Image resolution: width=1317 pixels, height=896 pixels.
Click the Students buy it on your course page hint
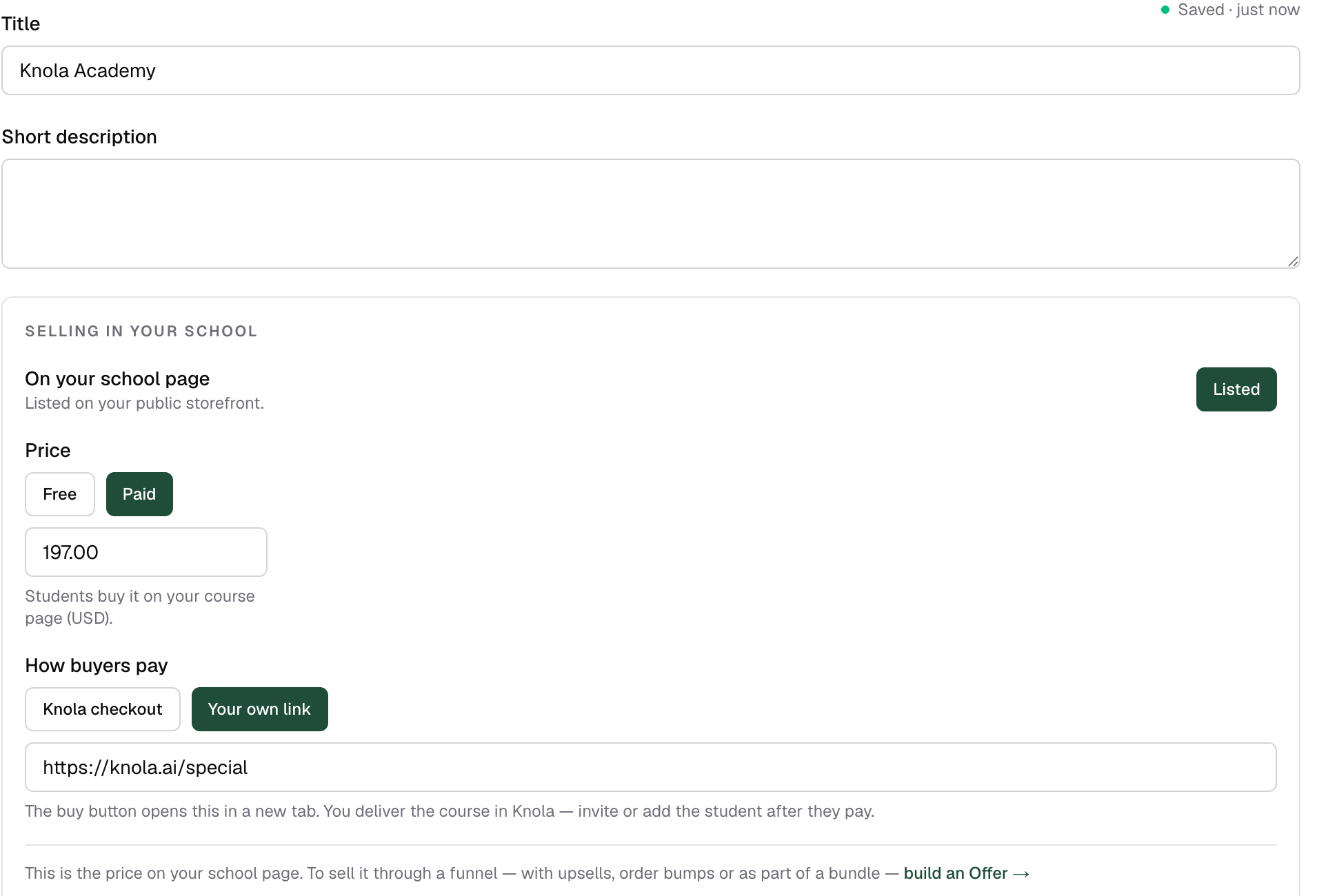click(140, 607)
